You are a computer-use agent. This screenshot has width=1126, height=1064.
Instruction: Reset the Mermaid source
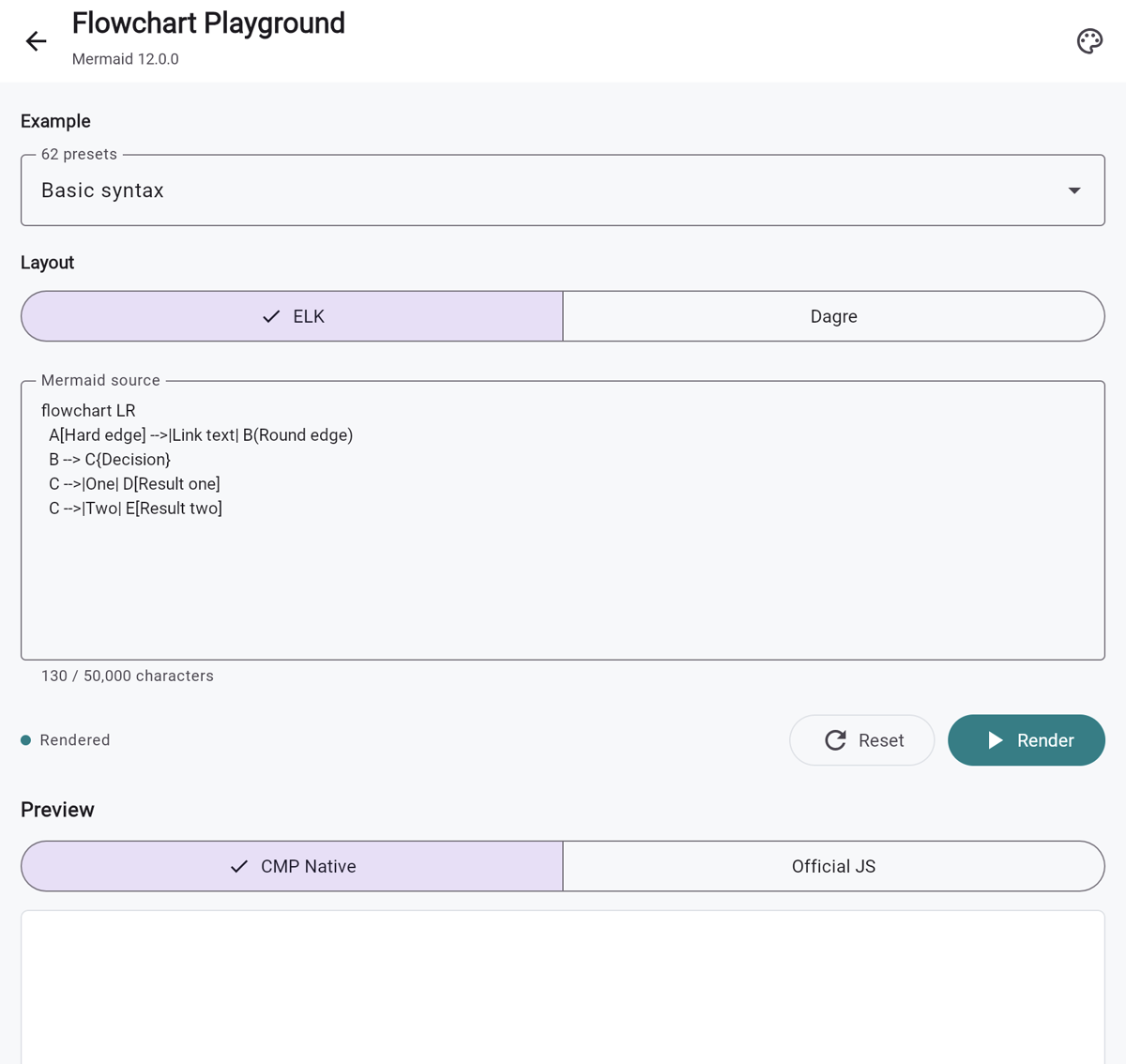pyautogui.click(x=862, y=740)
